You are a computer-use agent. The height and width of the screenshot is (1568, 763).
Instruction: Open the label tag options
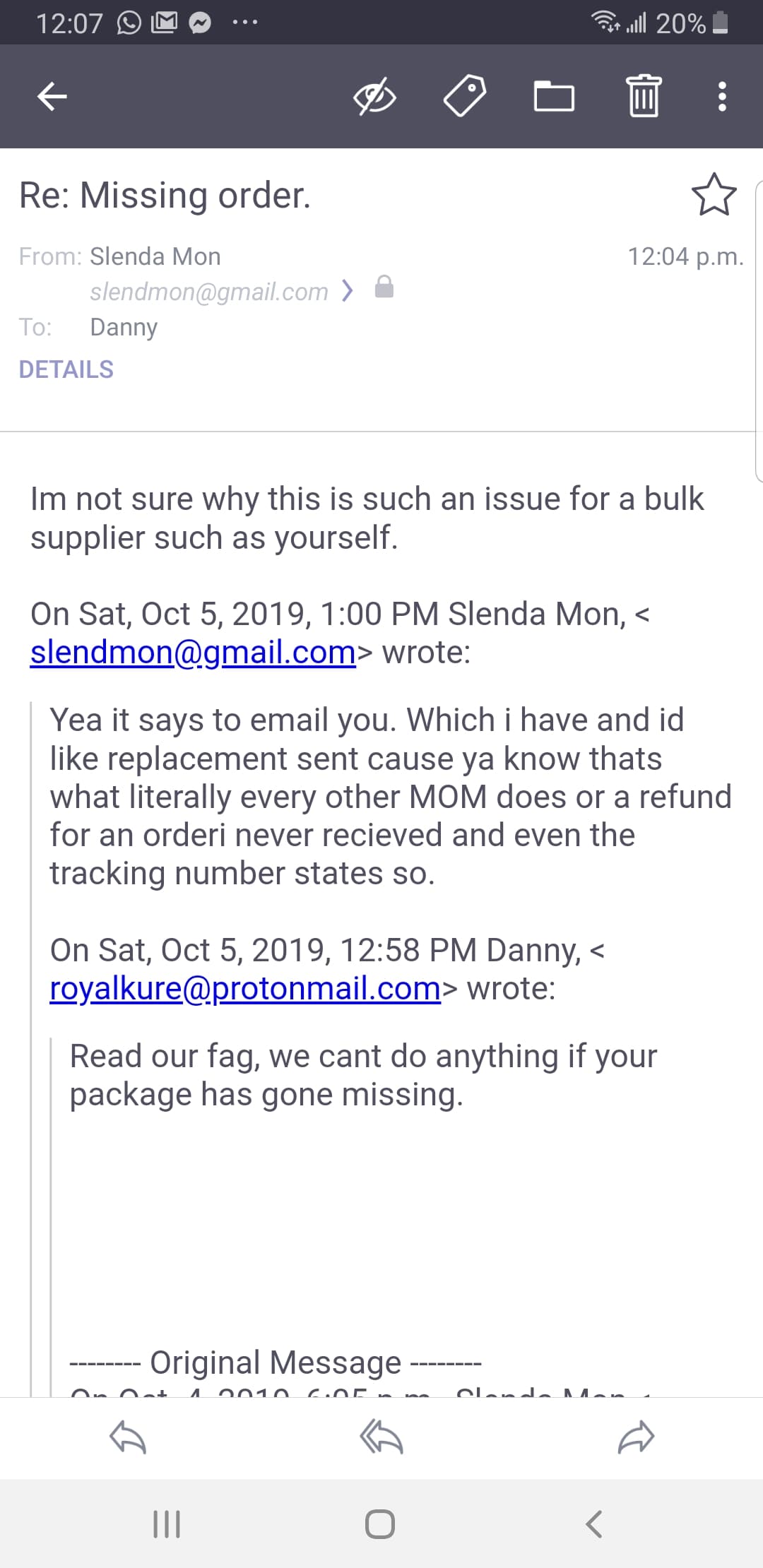click(464, 96)
